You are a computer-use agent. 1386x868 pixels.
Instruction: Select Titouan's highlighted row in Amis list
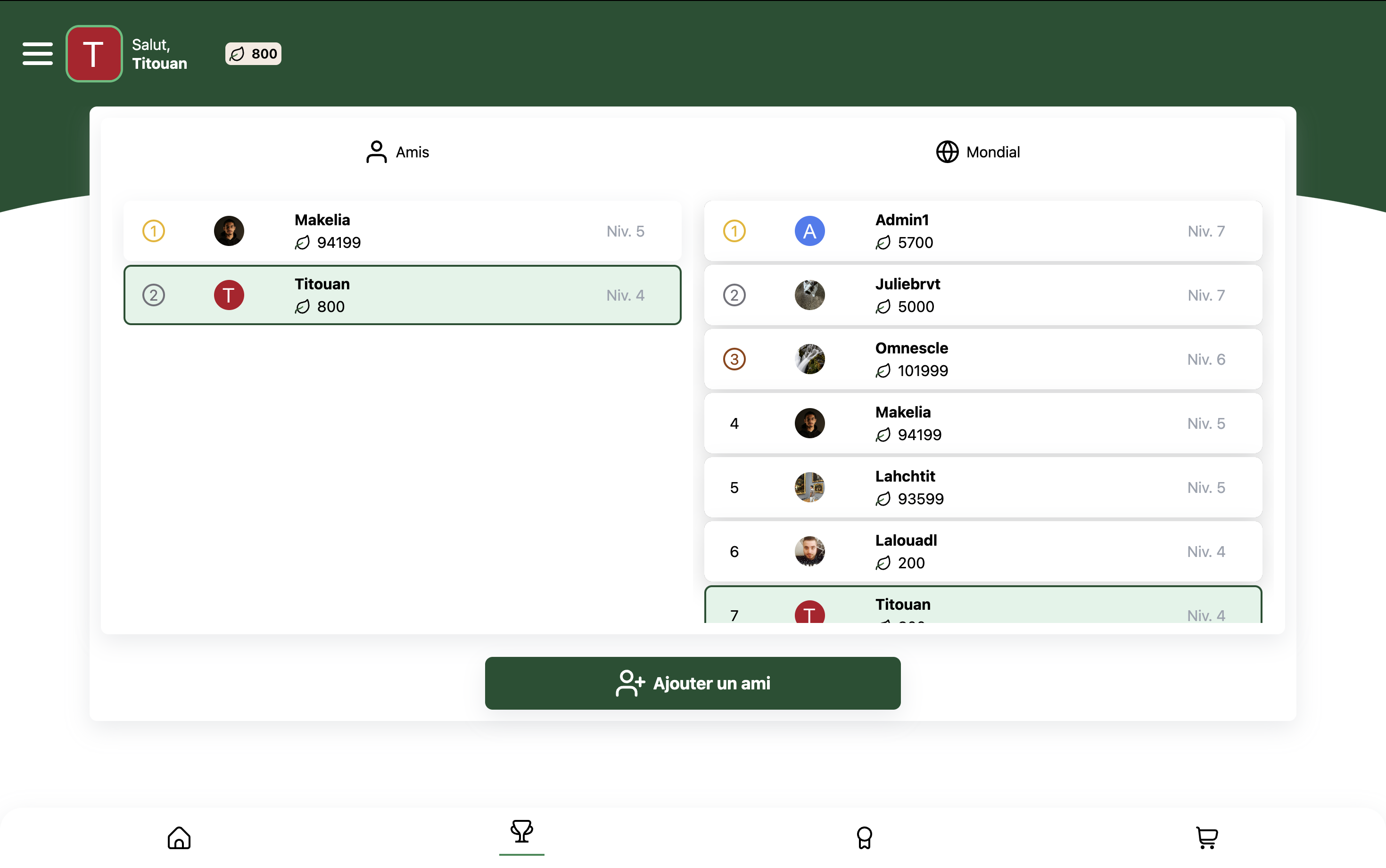coord(402,295)
